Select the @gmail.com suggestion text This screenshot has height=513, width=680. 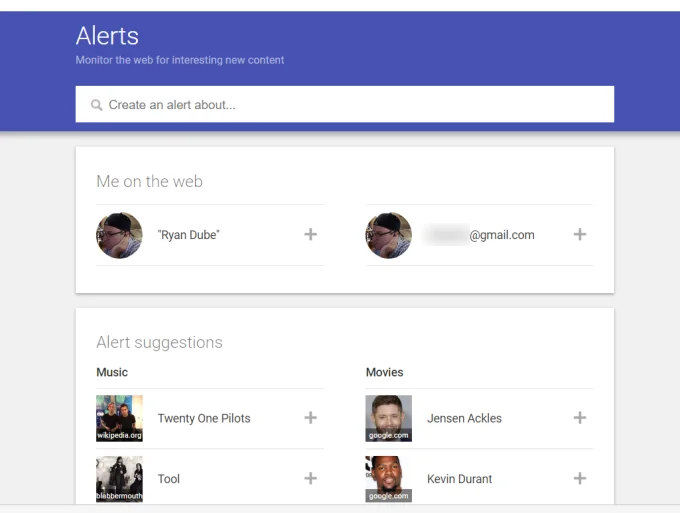click(479, 235)
